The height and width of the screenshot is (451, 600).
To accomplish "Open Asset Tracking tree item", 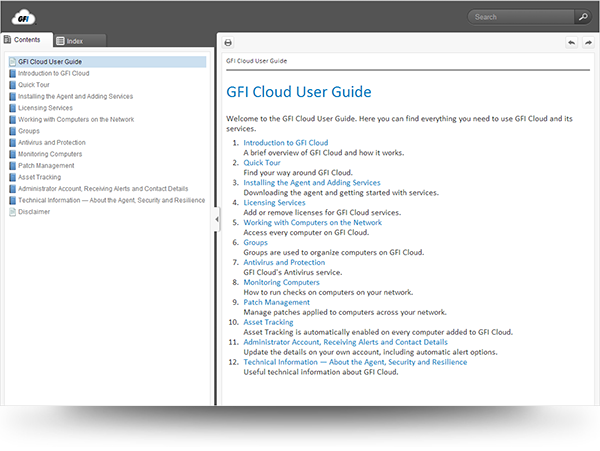I will pyautogui.click(x=39, y=177).
